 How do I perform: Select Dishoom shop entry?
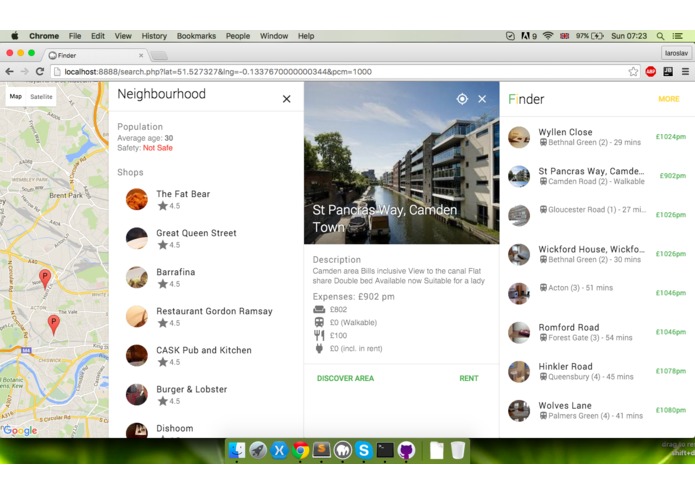click(206, 430)
